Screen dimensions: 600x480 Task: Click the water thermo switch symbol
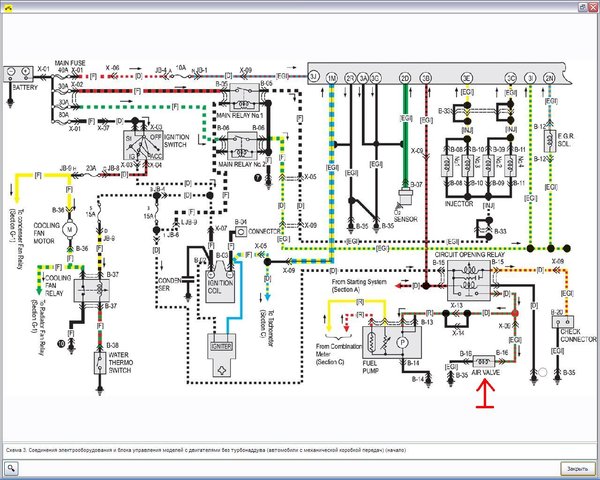click(100, 363)
